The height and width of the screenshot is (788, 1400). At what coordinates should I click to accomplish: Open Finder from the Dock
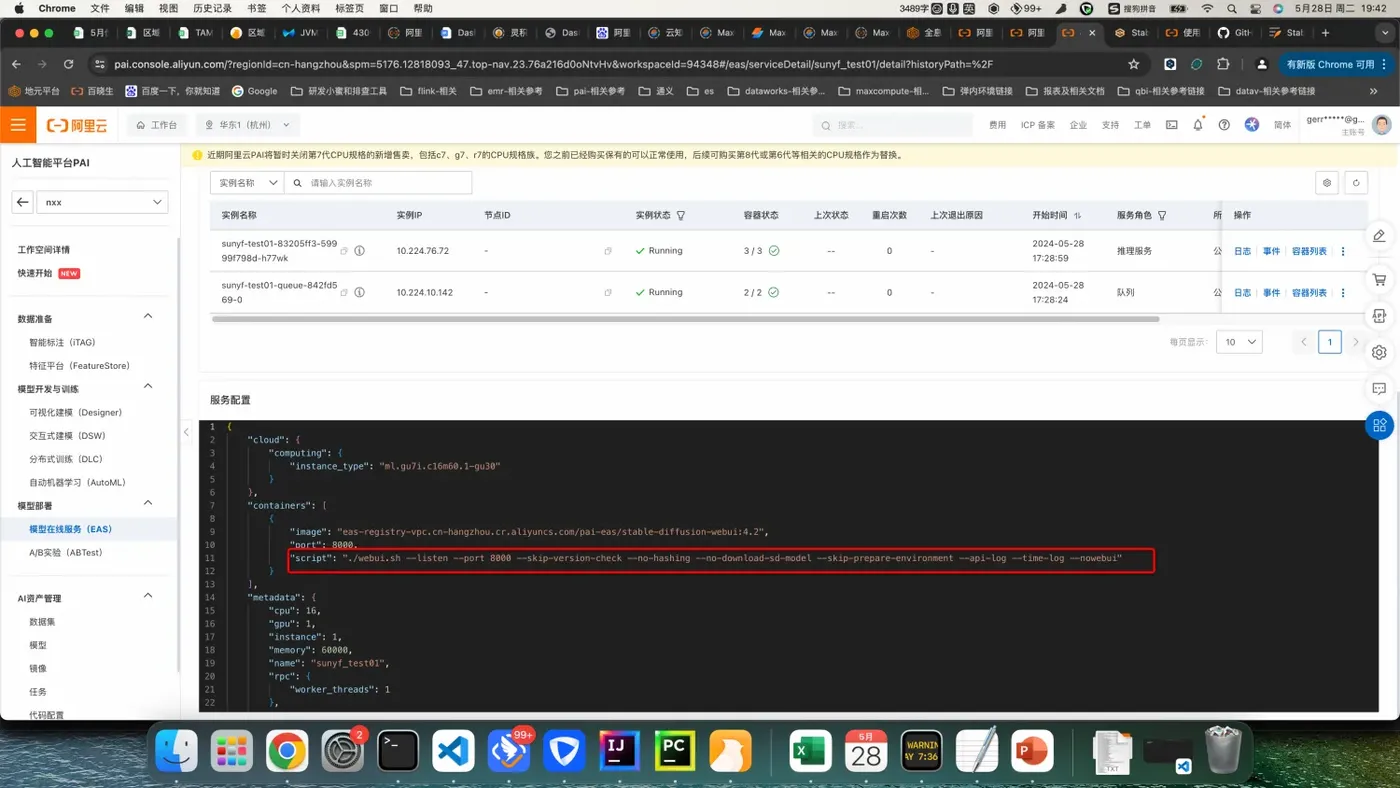(177, 750)
